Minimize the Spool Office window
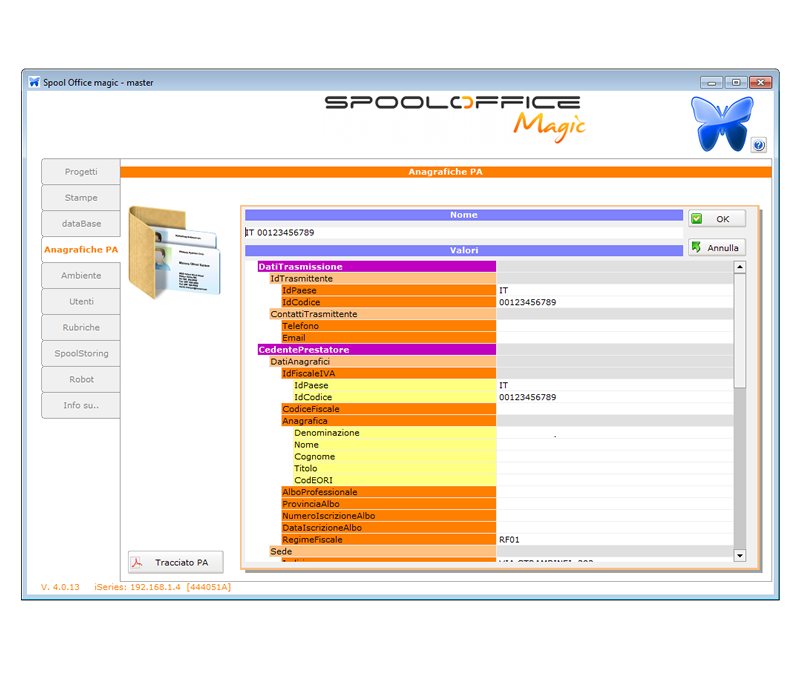Image resolution: width=800 pixels, height=680 pixels. click(711, 82)
